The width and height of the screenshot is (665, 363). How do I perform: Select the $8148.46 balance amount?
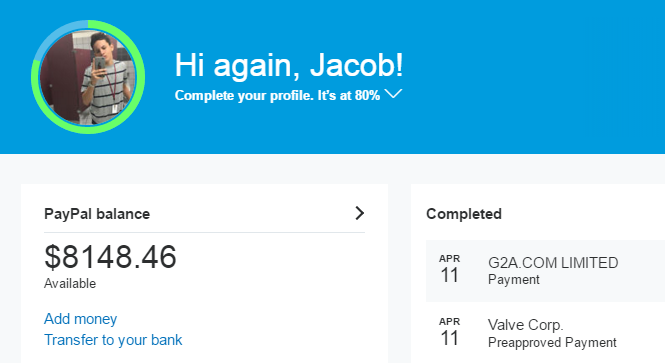(x=110, y=257)
